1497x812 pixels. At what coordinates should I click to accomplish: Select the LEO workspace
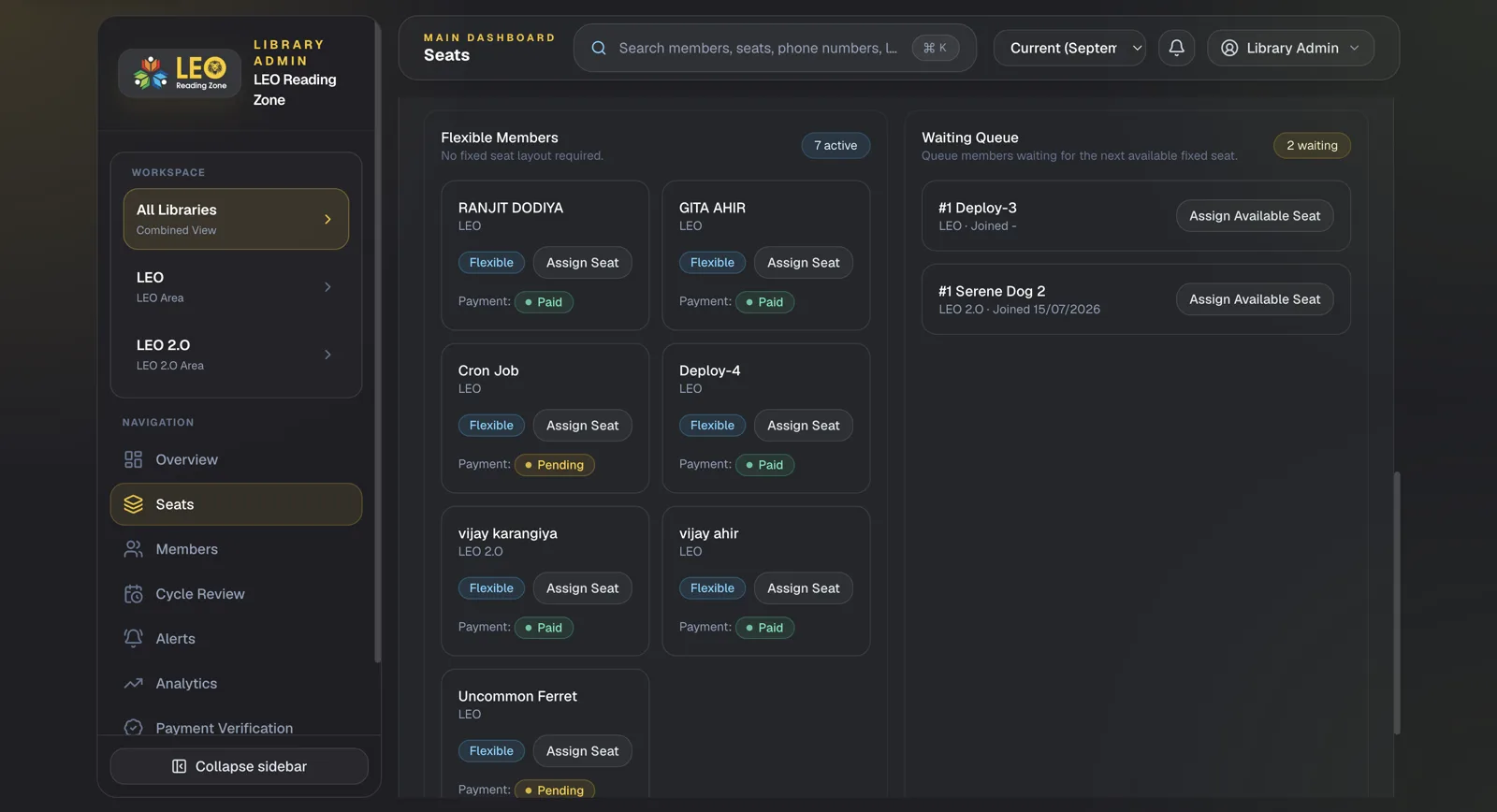click(x=236, y=287)
